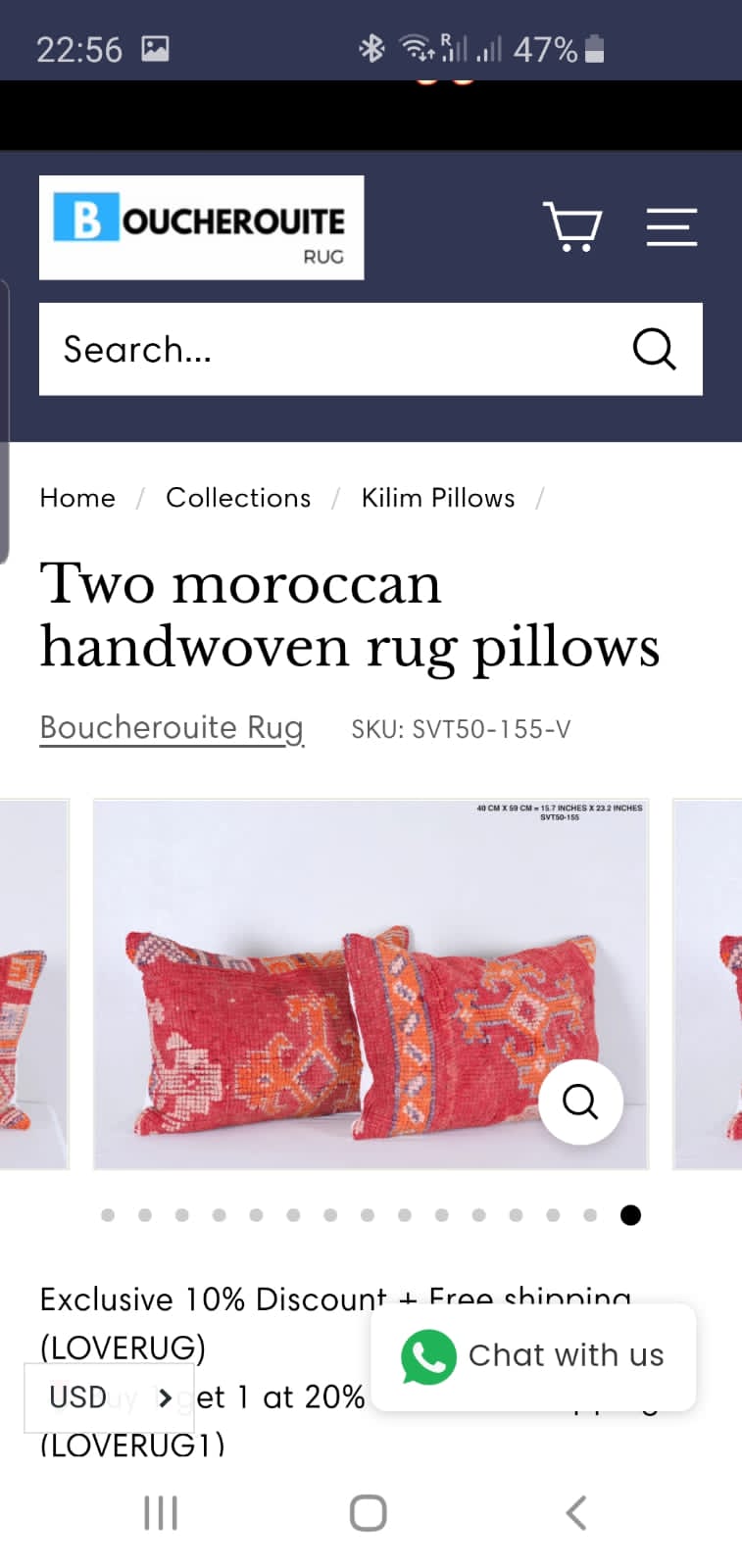Click the Boucherouite Rug logo
Screen dimensions: 742x1568
click(202, 227)
